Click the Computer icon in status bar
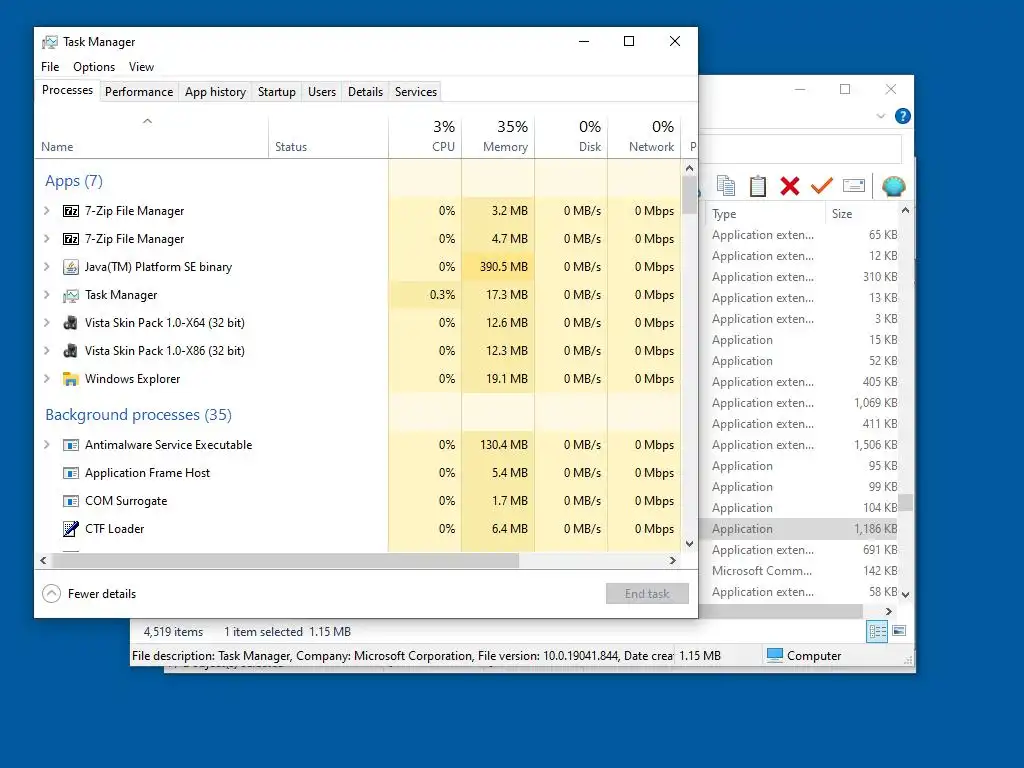Image resolution: width=1024 pixels, height=768 pixels. click(775, 655)
